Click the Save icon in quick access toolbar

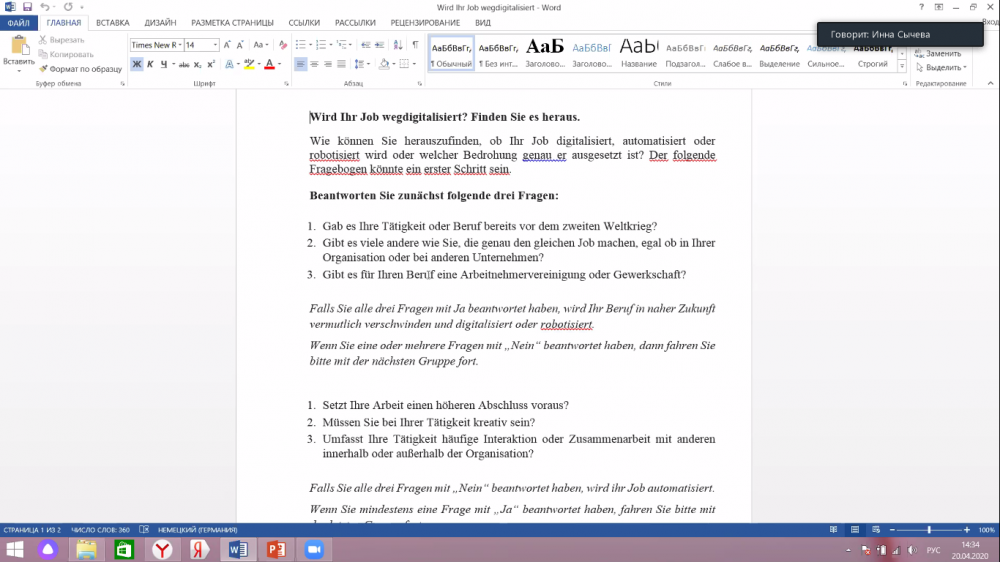point(25,7)
